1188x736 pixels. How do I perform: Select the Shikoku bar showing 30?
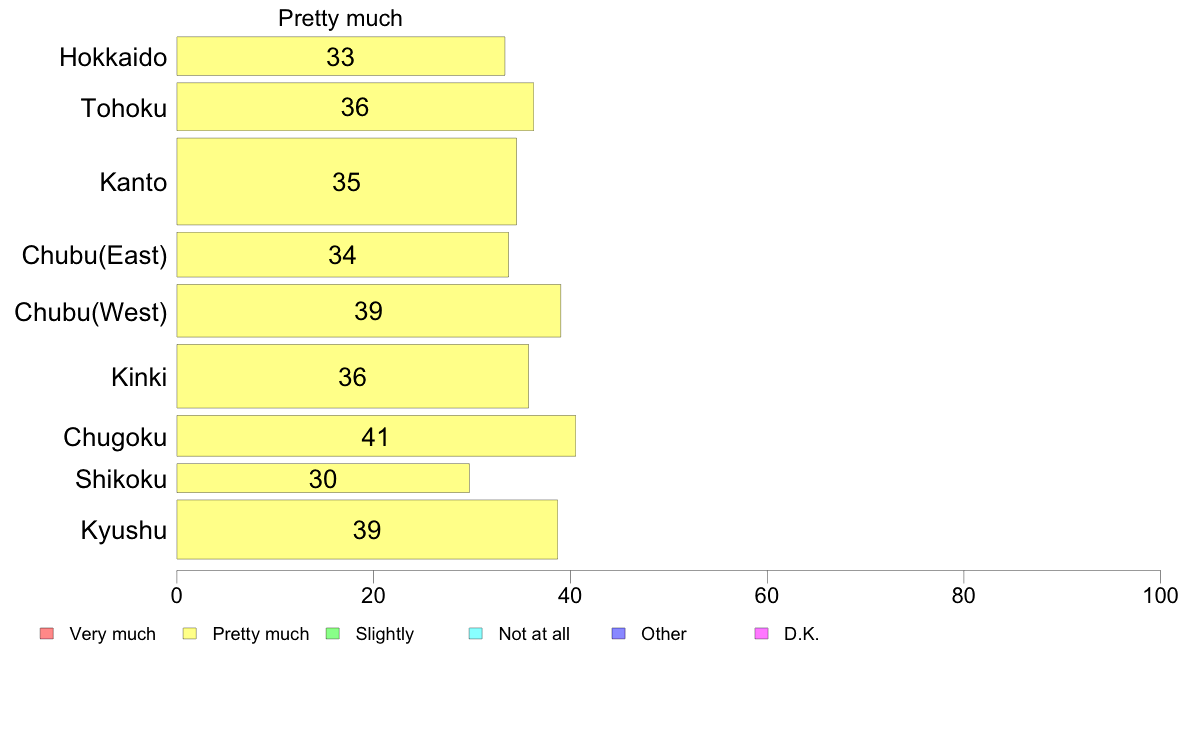click(324, 478)
